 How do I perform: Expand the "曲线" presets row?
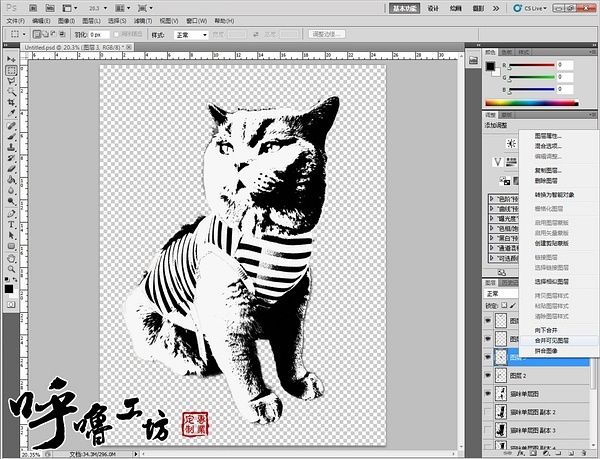pyautogui.click(x=492, y=209)
